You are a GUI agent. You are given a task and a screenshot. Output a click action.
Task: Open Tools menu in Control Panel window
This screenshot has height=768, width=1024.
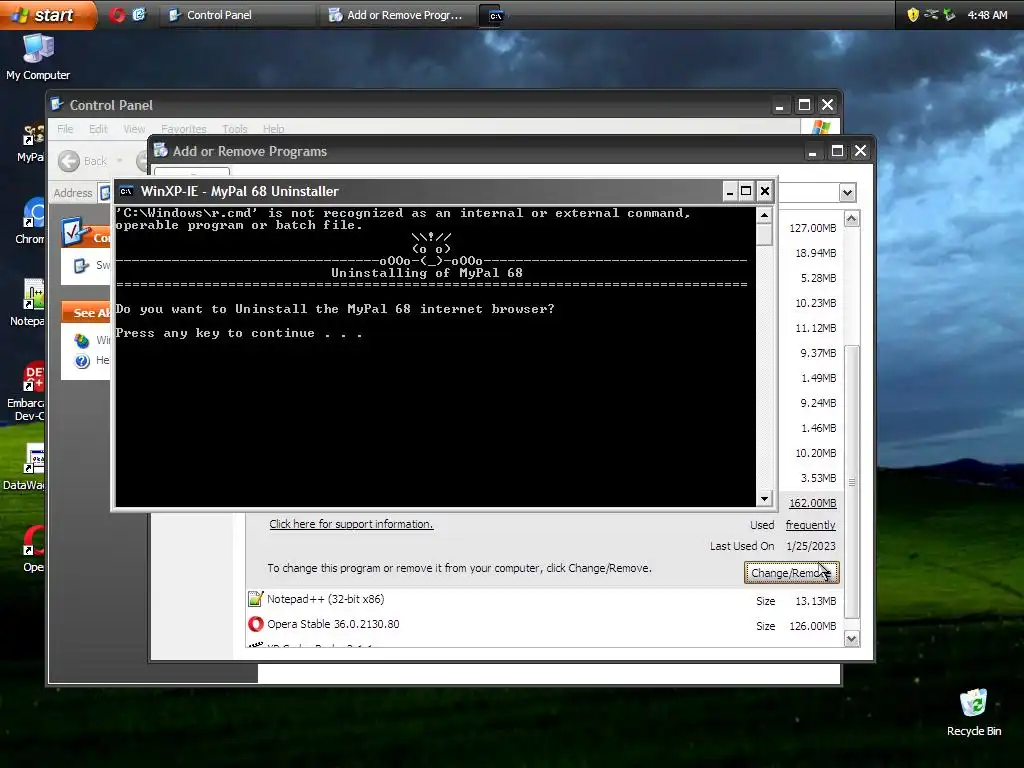point(234,129)
